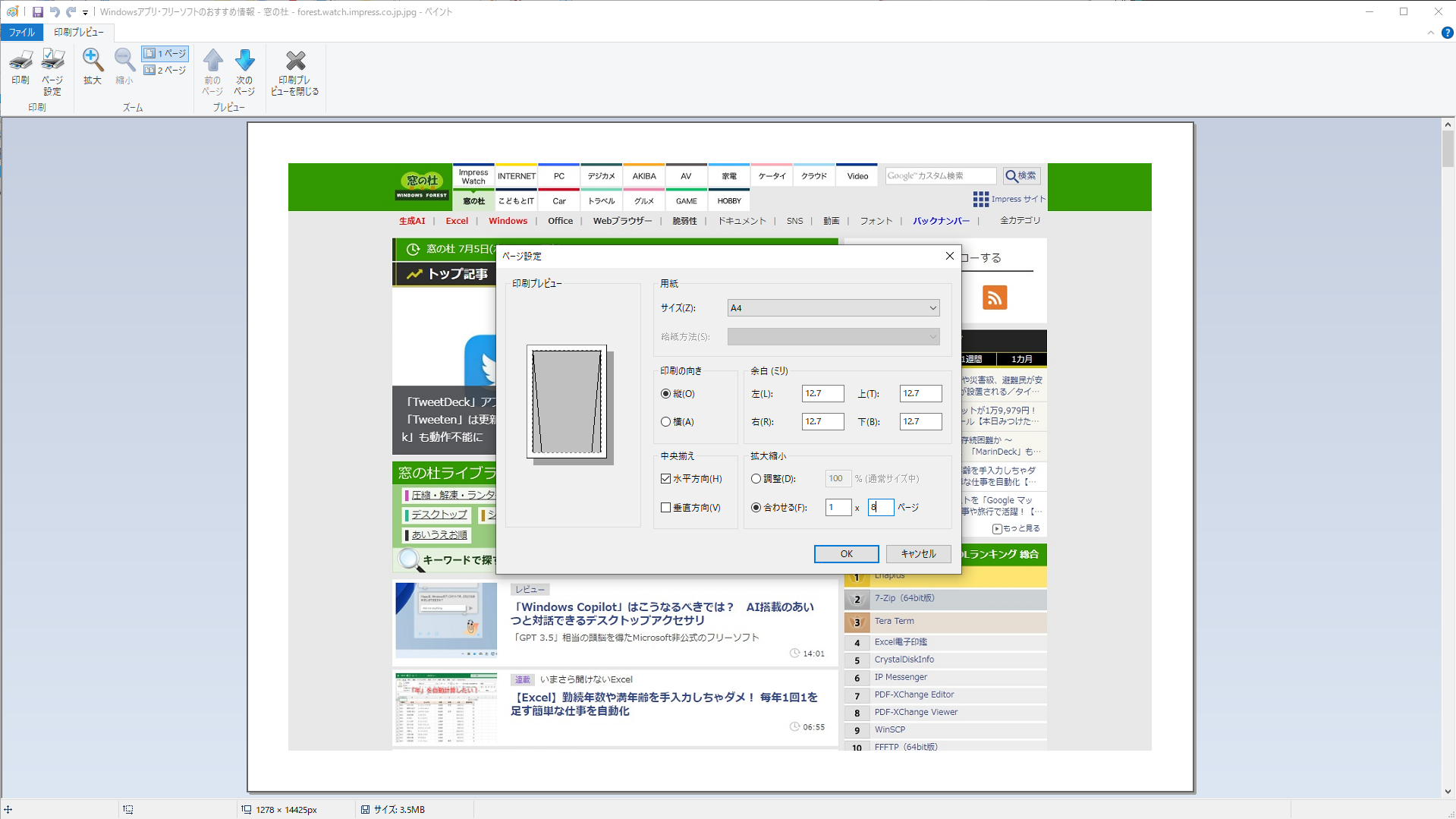Click the scroll down arrow of the preview scrollbar
This screenshot has width=1456, height=819.
(x=1448, y=792)
